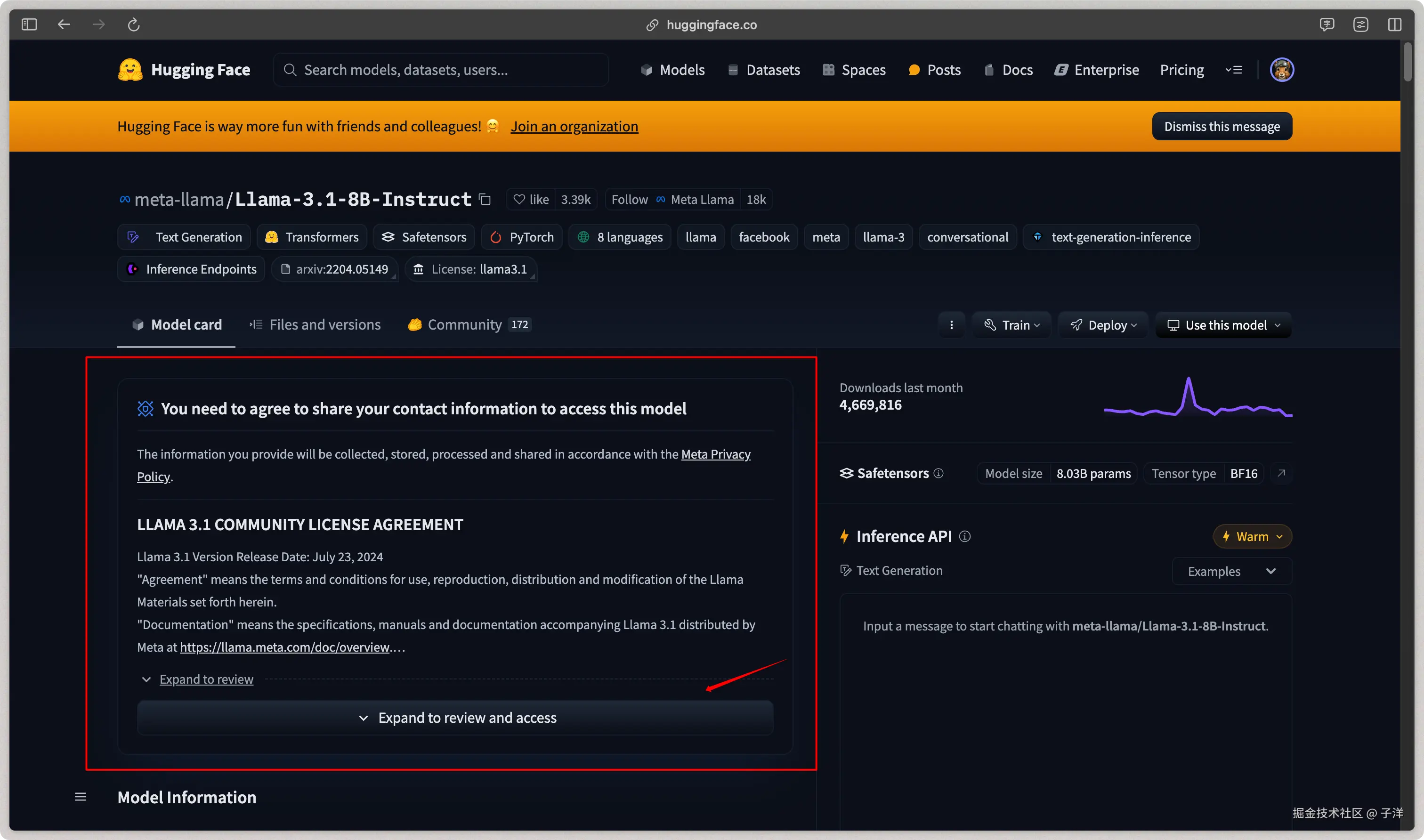1424x840 pixels.
Task: Click the user profile avatar
Action: (1281, 70)
